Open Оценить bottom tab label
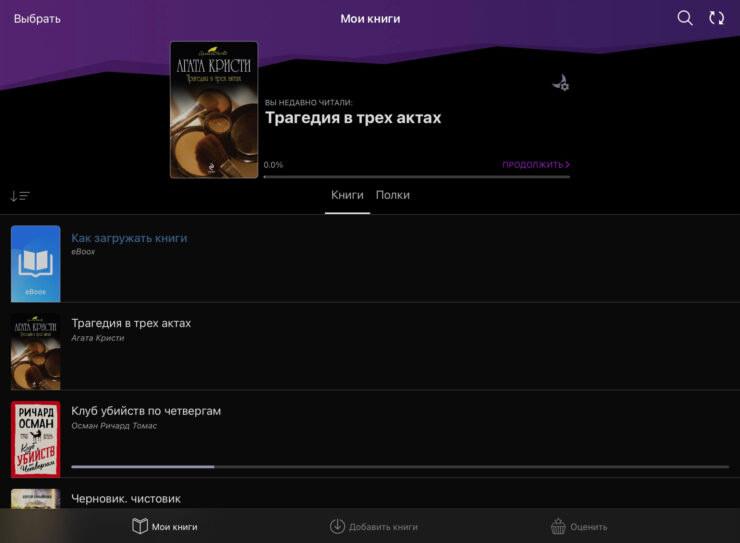The height and width of the screenshot is (543, 740). 589,527
